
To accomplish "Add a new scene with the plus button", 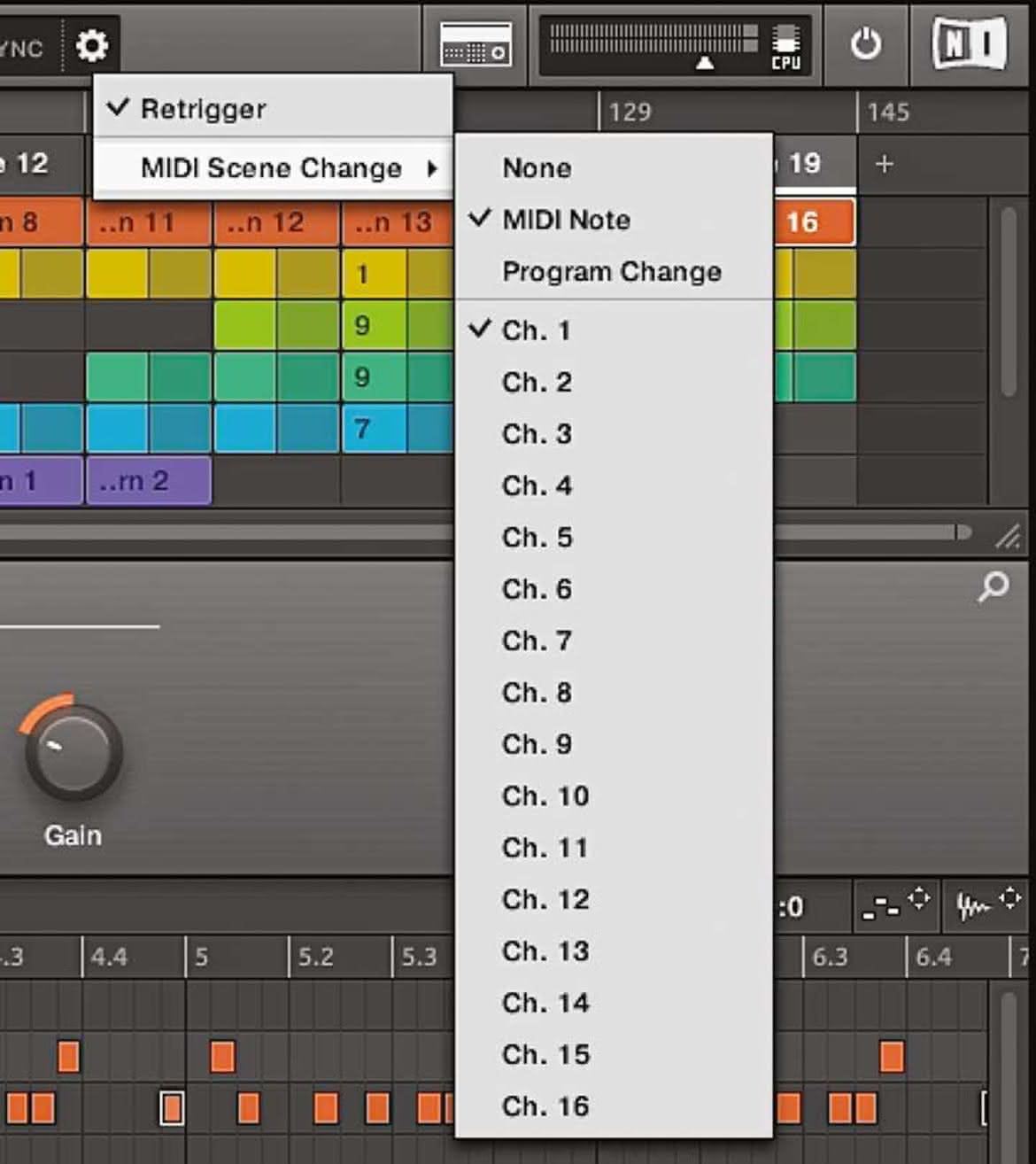I will click(884, 164).
